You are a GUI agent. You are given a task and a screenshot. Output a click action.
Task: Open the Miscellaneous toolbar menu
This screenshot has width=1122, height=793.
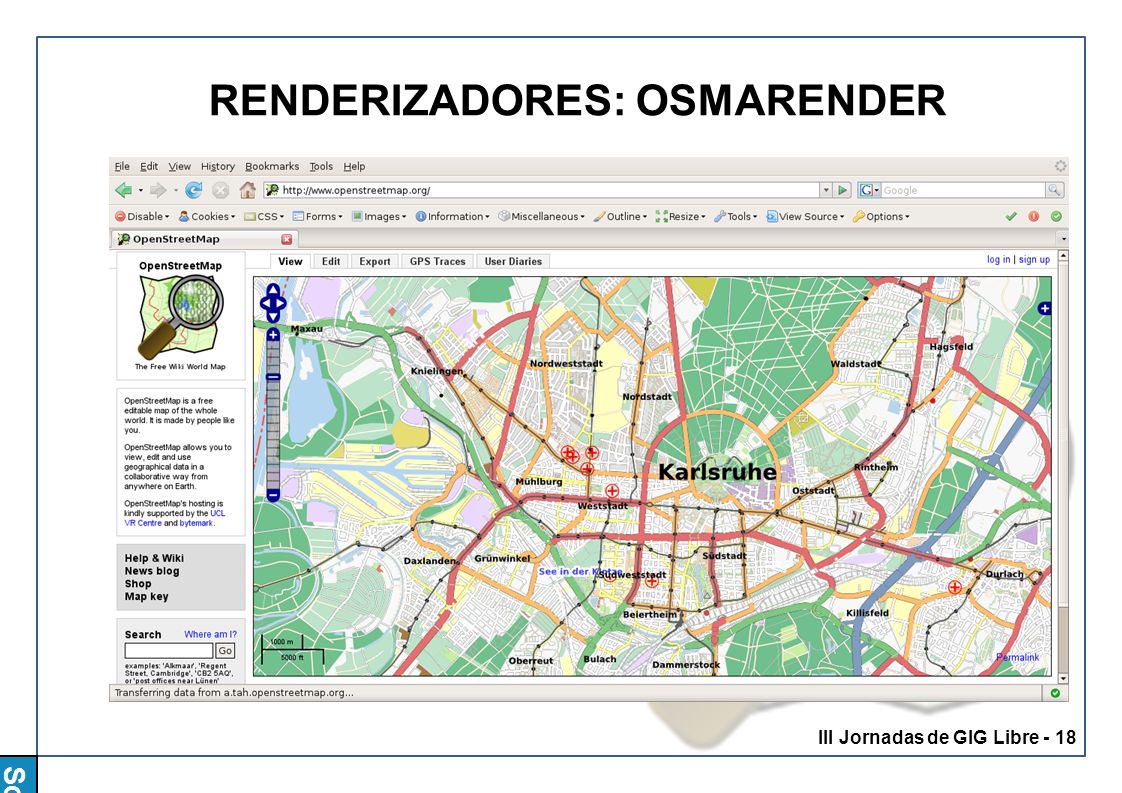542,216
